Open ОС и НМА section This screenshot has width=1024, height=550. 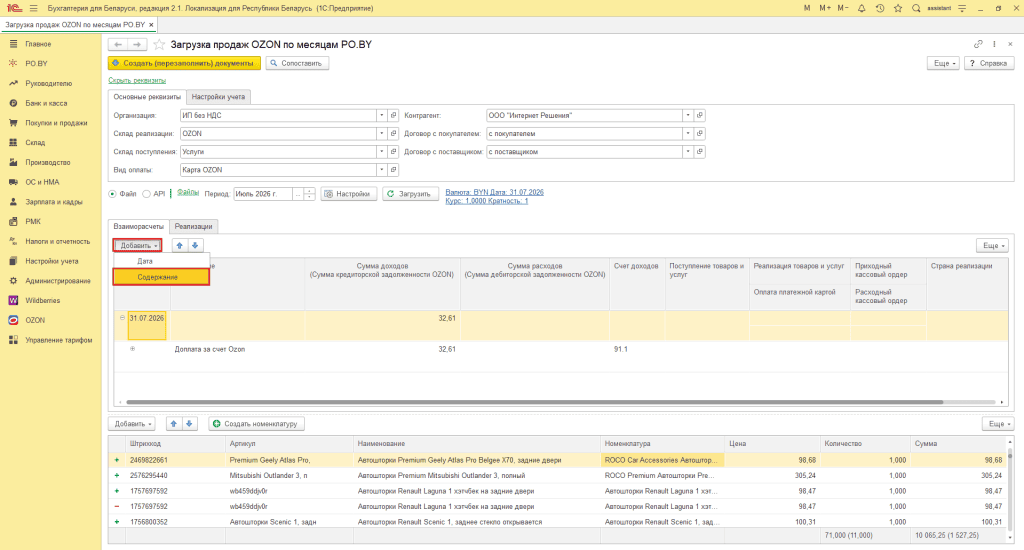tap(42, 182)
